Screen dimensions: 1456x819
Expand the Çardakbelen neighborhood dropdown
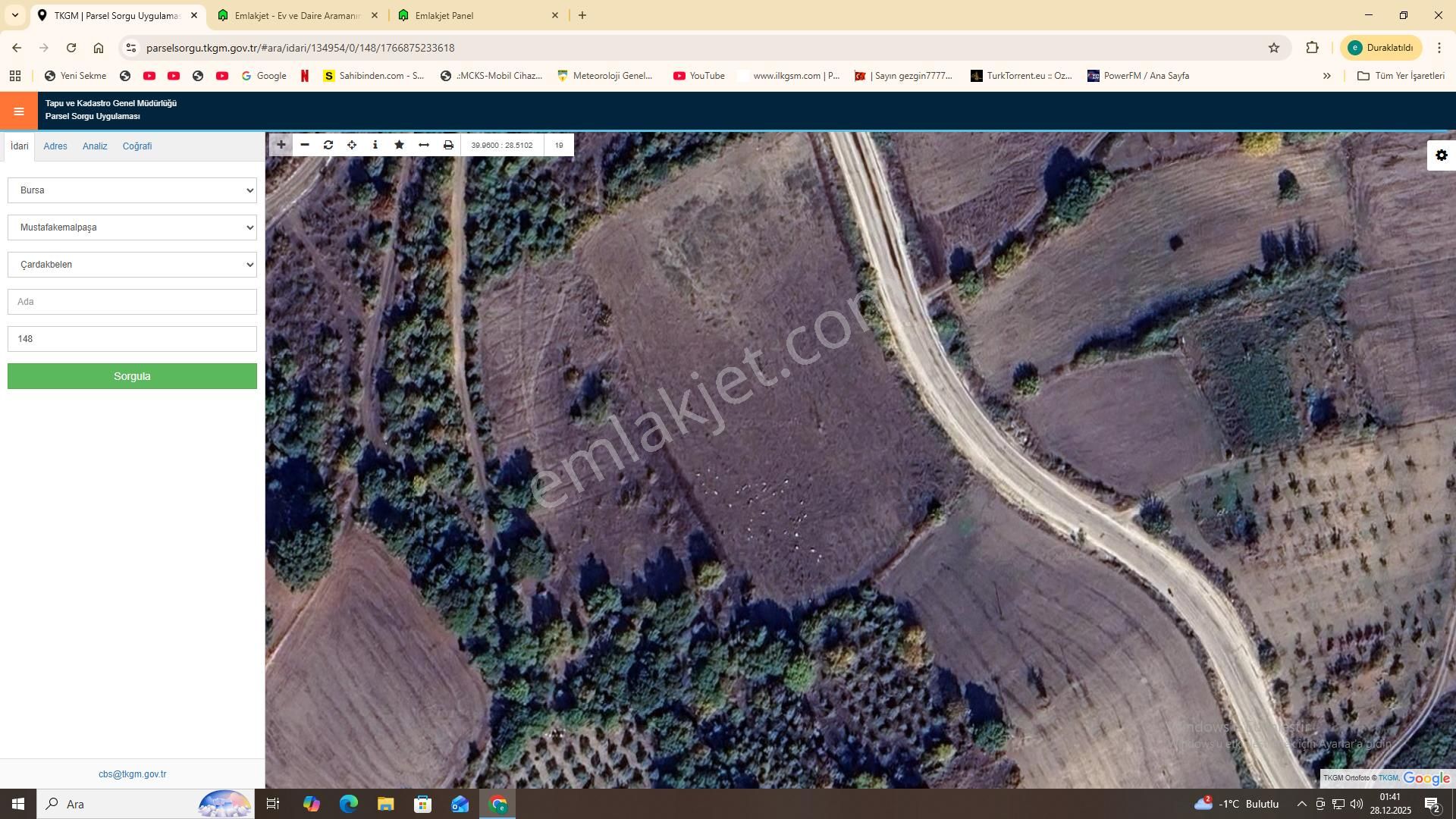[132, 265]
